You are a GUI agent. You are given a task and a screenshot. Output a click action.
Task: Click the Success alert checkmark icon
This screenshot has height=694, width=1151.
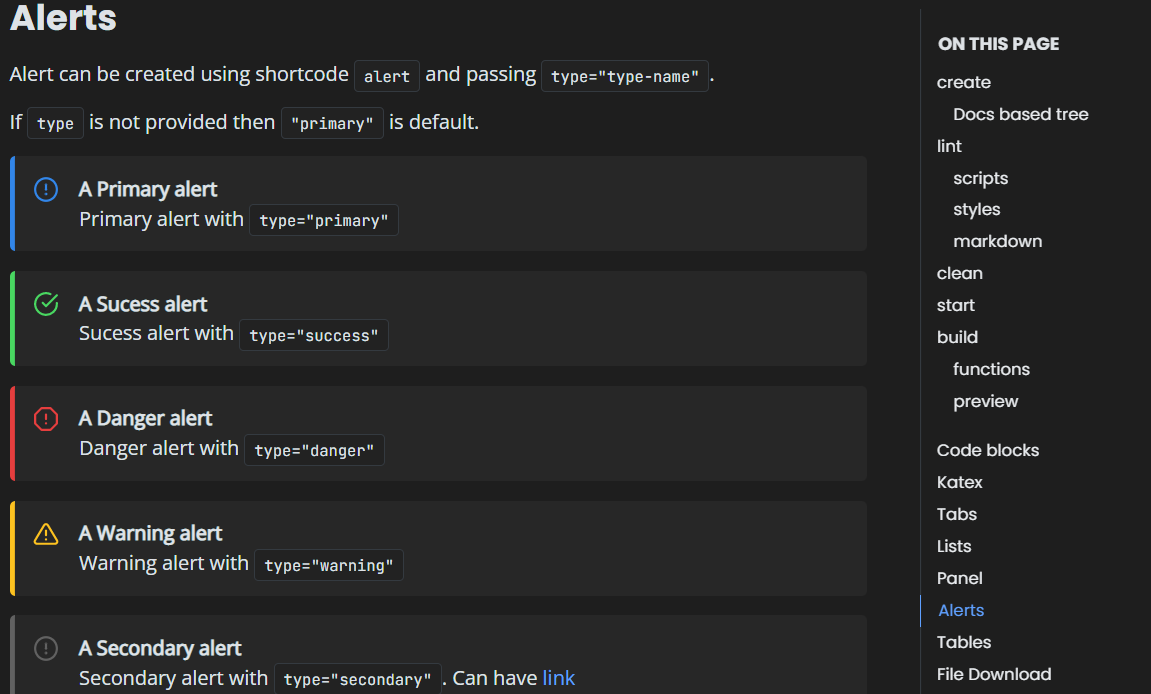coord(46,304)
